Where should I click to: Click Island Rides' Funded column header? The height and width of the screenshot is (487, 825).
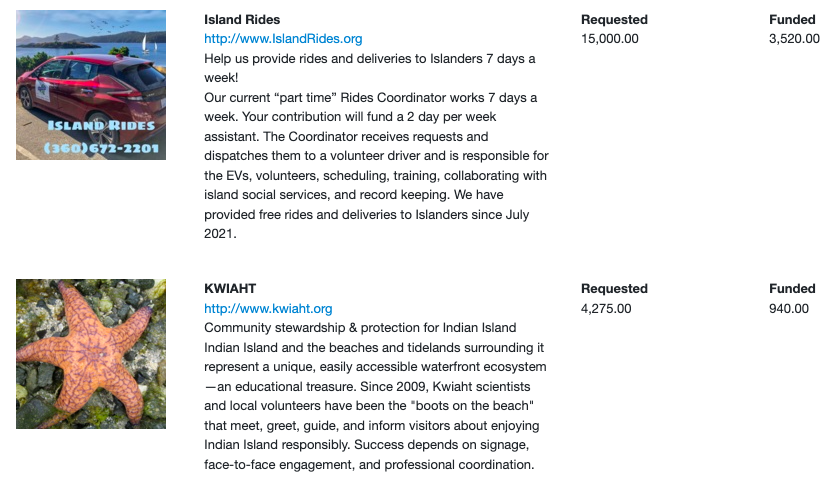tap(792, 19)
